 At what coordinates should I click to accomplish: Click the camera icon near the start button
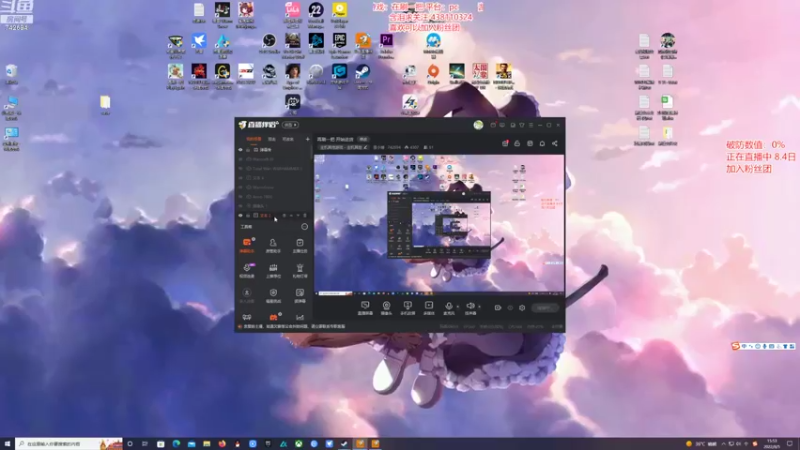click(497, 308)
